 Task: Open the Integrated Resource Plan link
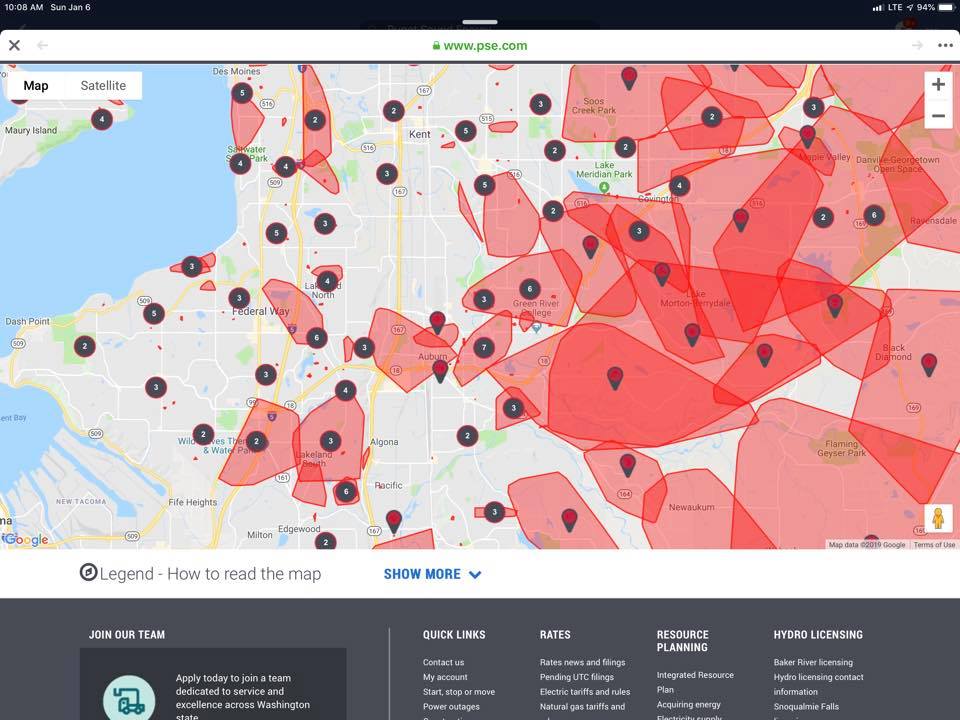pos(695,682)
